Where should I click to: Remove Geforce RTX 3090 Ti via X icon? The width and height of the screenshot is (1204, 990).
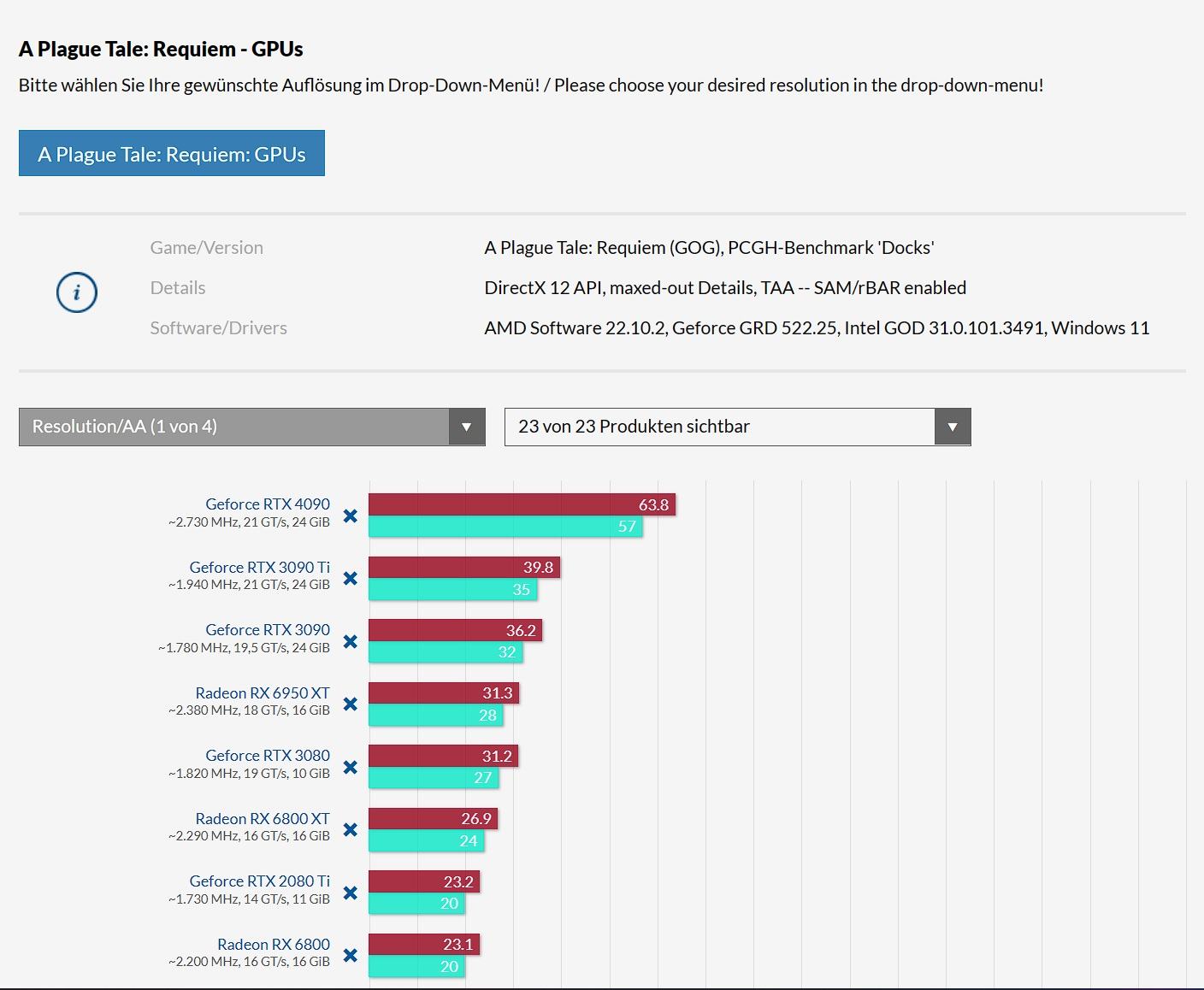coord(350,579)
